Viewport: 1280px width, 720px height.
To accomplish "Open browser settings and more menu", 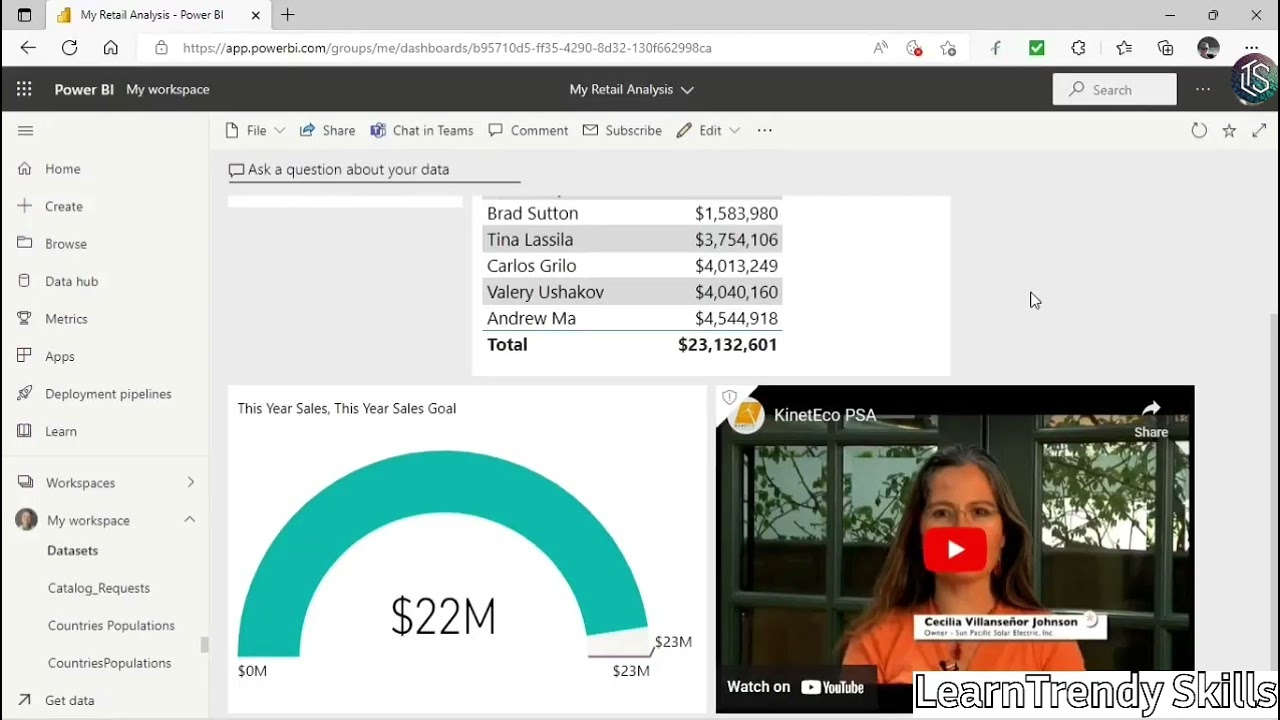I will point(1252,47).
